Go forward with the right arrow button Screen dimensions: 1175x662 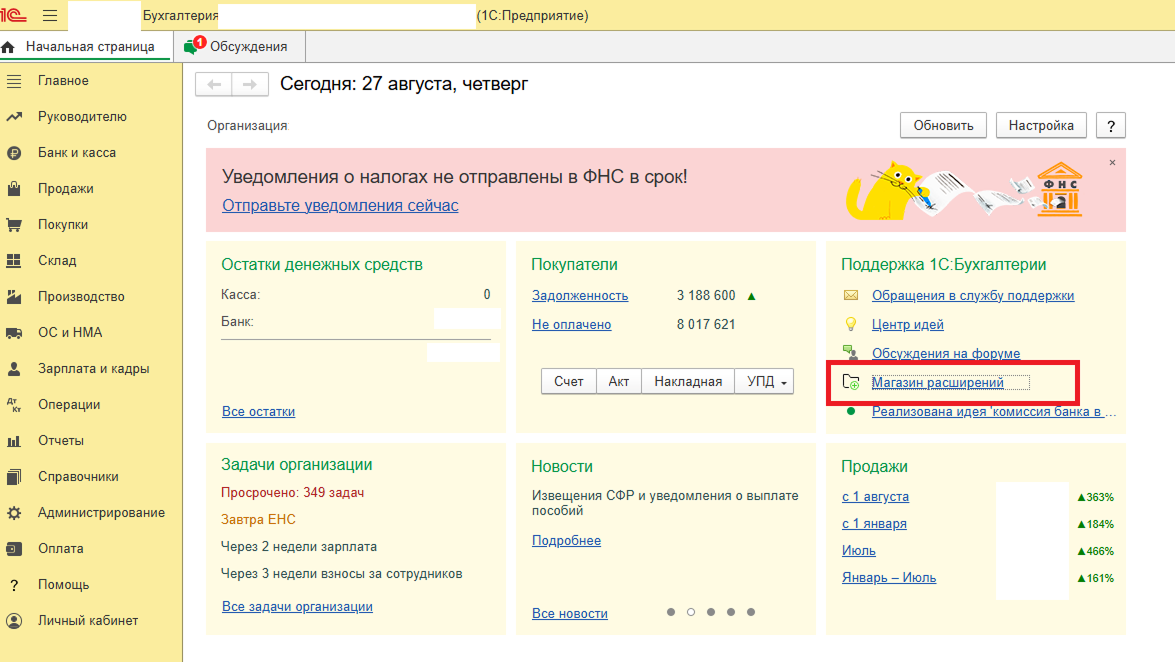(250, 84)
